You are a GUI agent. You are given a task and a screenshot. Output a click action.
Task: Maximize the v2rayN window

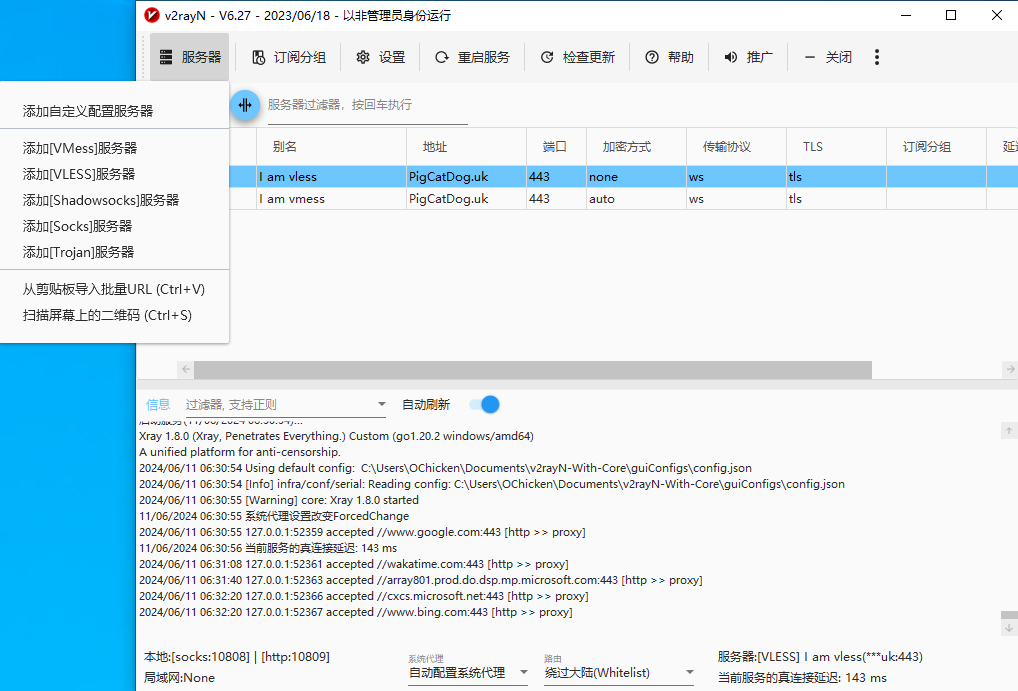tap(951, 15)
